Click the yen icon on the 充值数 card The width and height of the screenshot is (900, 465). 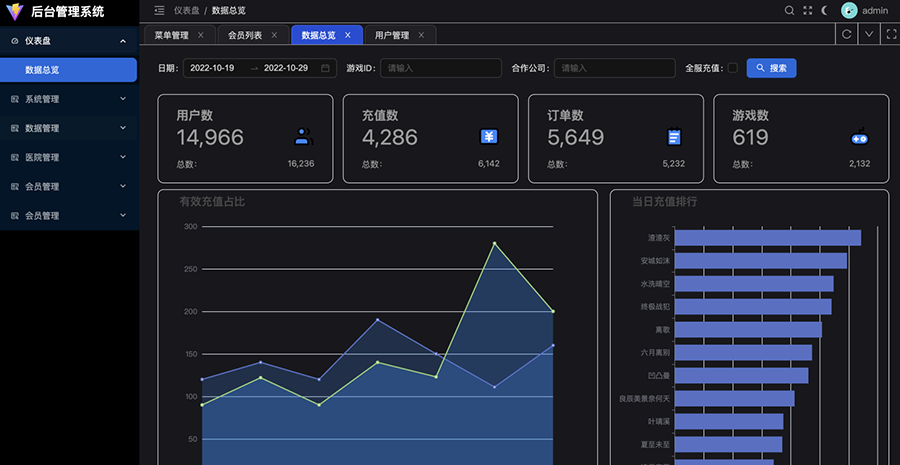point(489,137)
